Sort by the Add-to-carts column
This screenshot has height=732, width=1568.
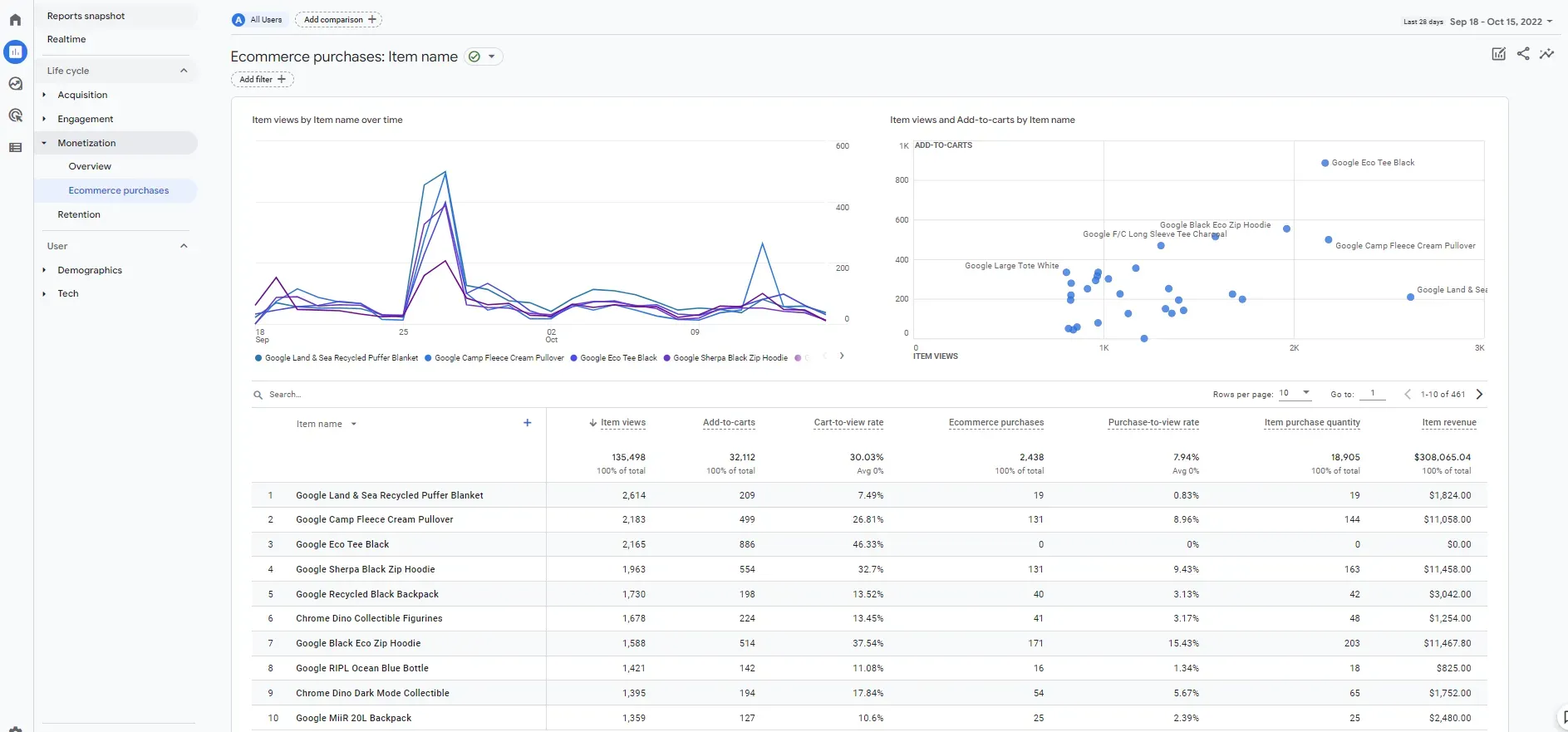click(x=729, y=423)
